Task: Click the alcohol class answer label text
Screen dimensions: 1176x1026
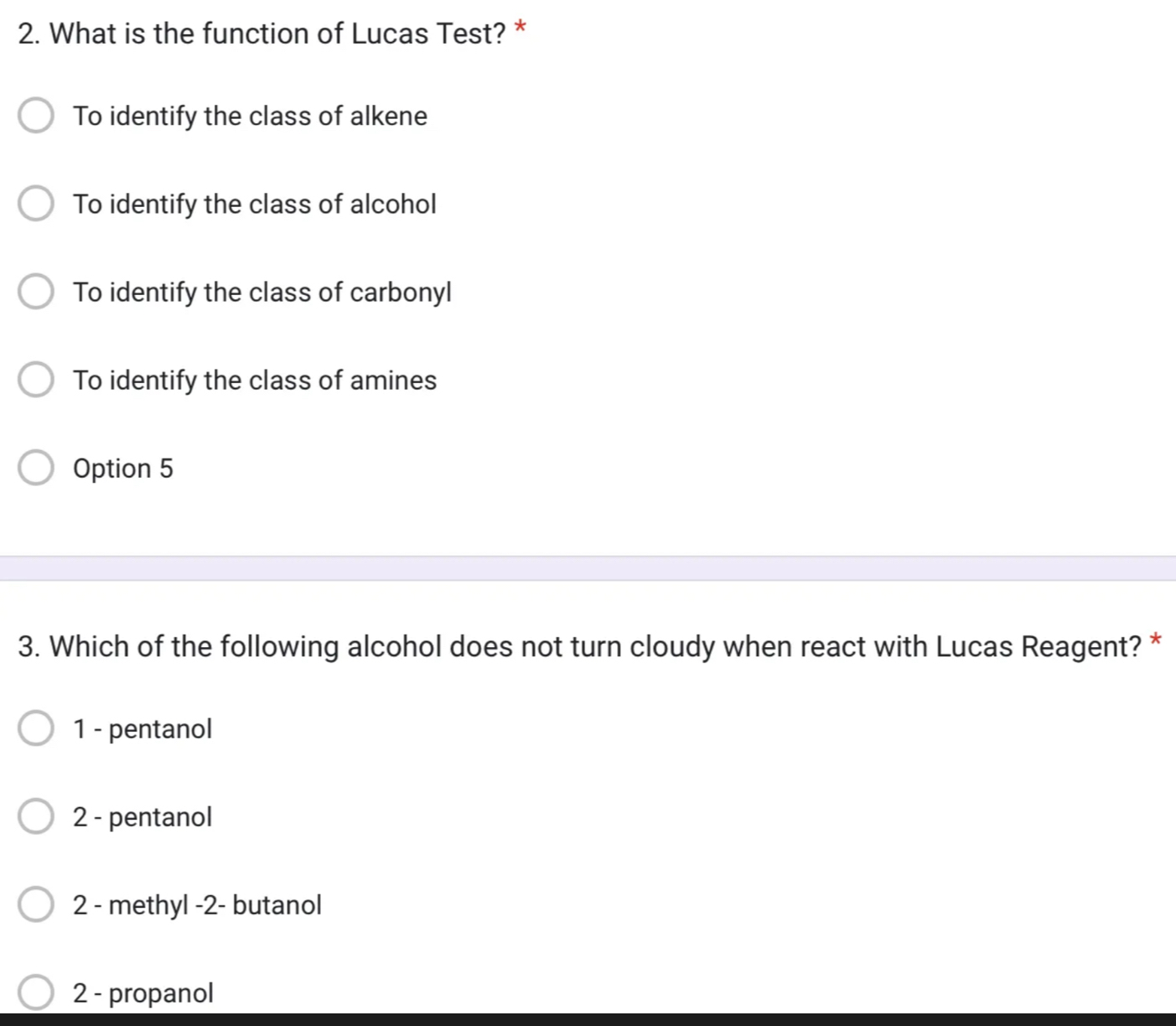Action: click(254, 204)
